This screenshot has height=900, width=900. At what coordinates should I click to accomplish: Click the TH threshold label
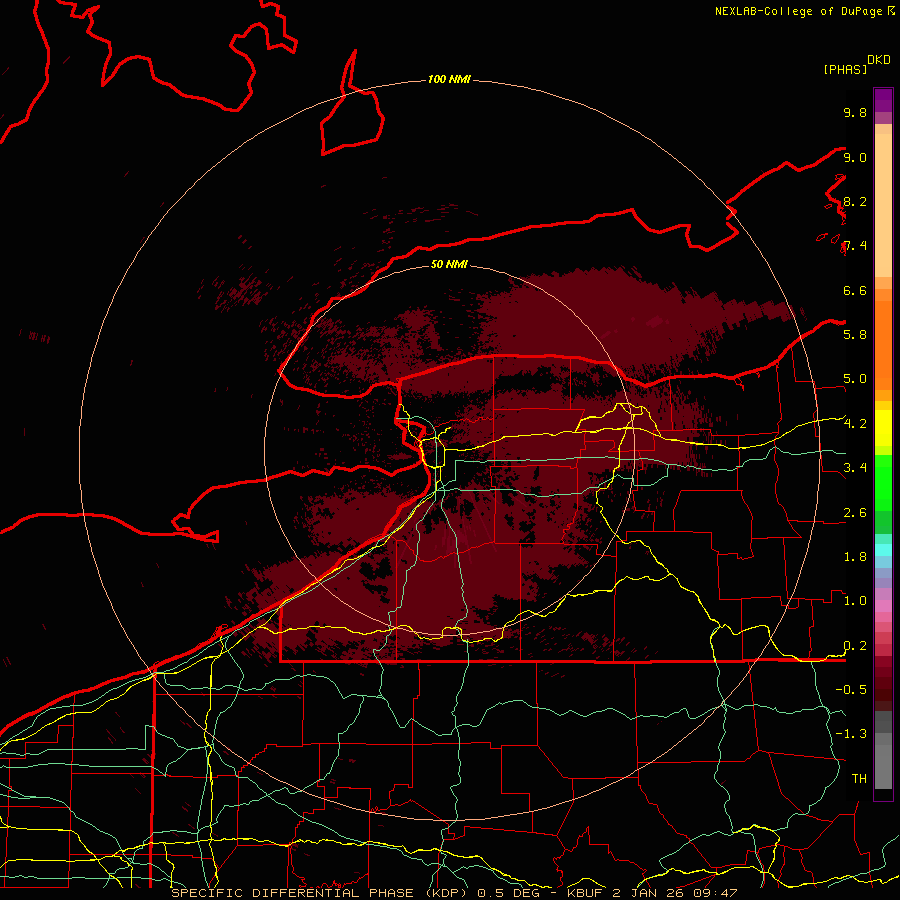pos(859,778)
